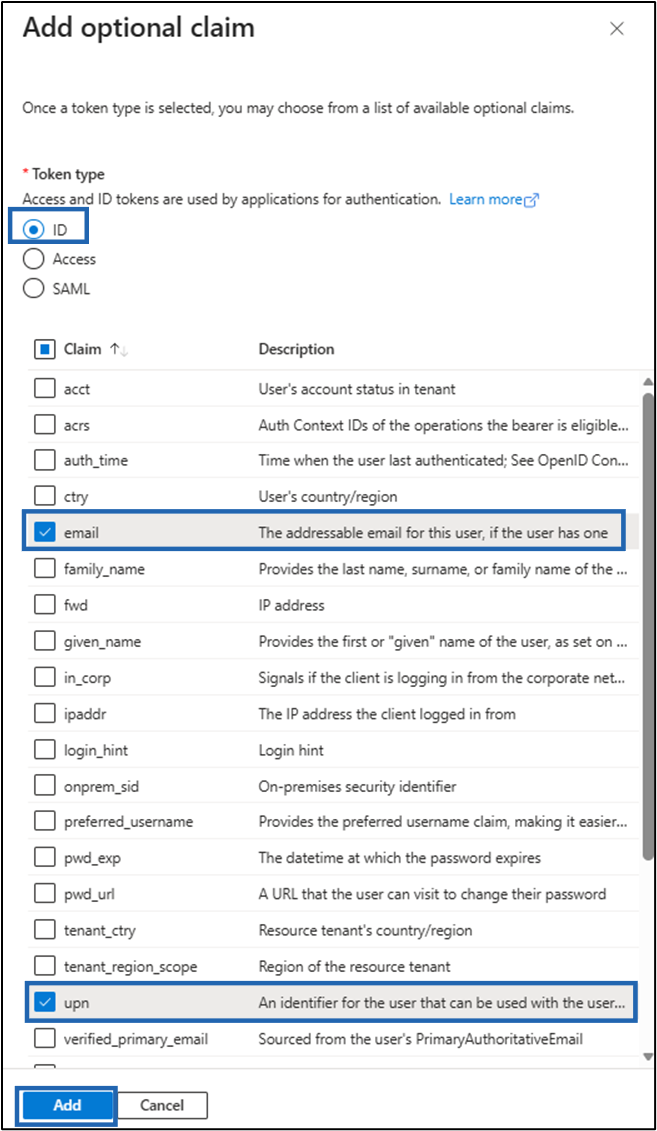The width and height of the screenshot is (657, 1131).
Task: Click the pwd_url description about changing password
Action: [x=433, y=894]
